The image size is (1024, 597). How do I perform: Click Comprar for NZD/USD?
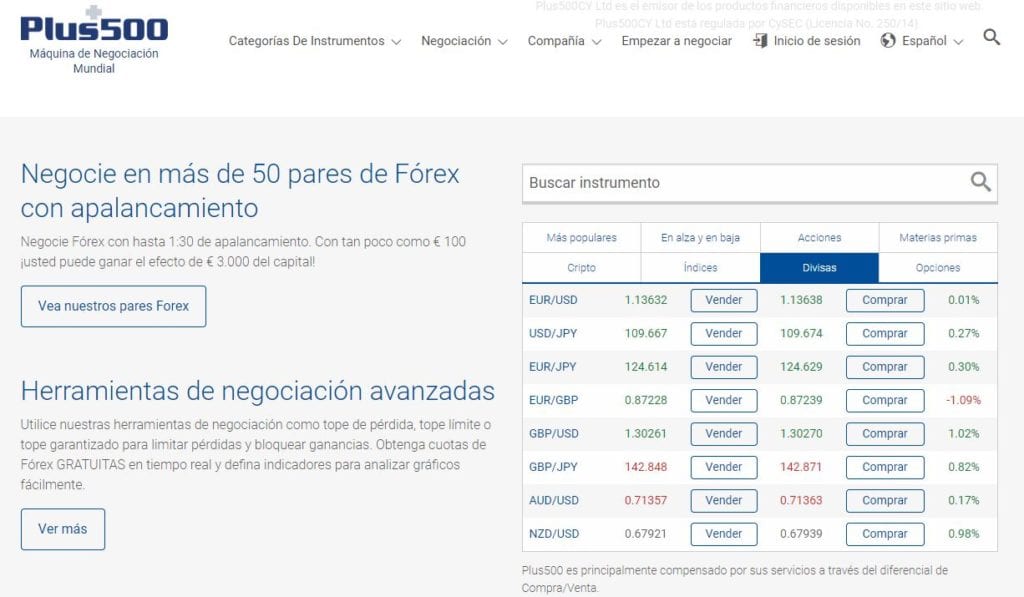coord(885,534)
